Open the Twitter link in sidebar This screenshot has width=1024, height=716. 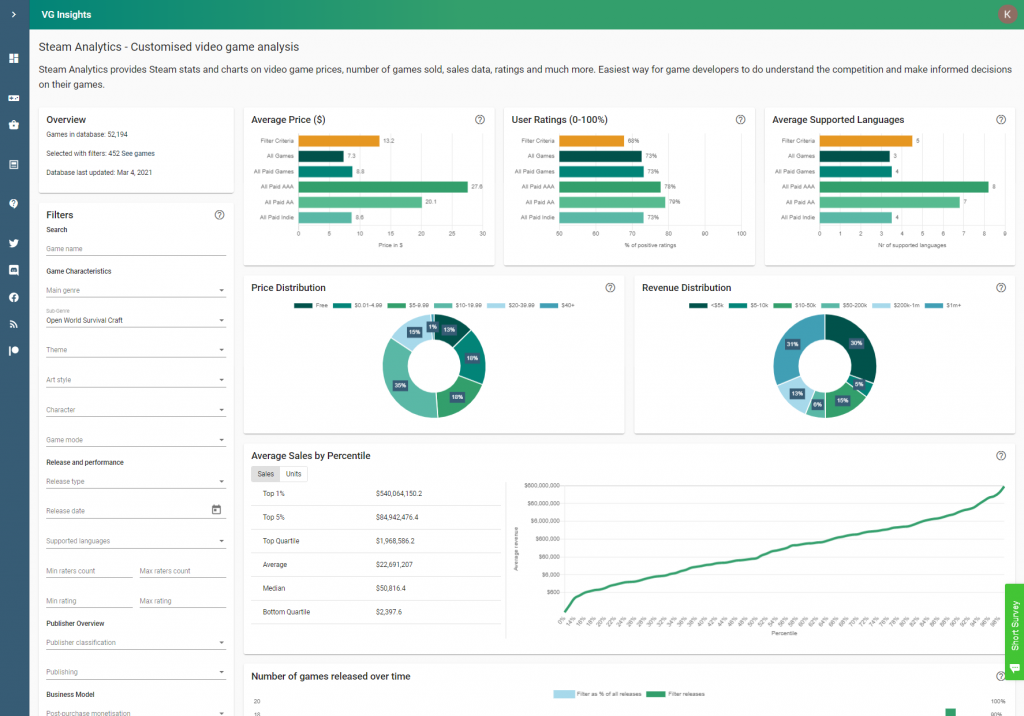click(x=14, y=243)
